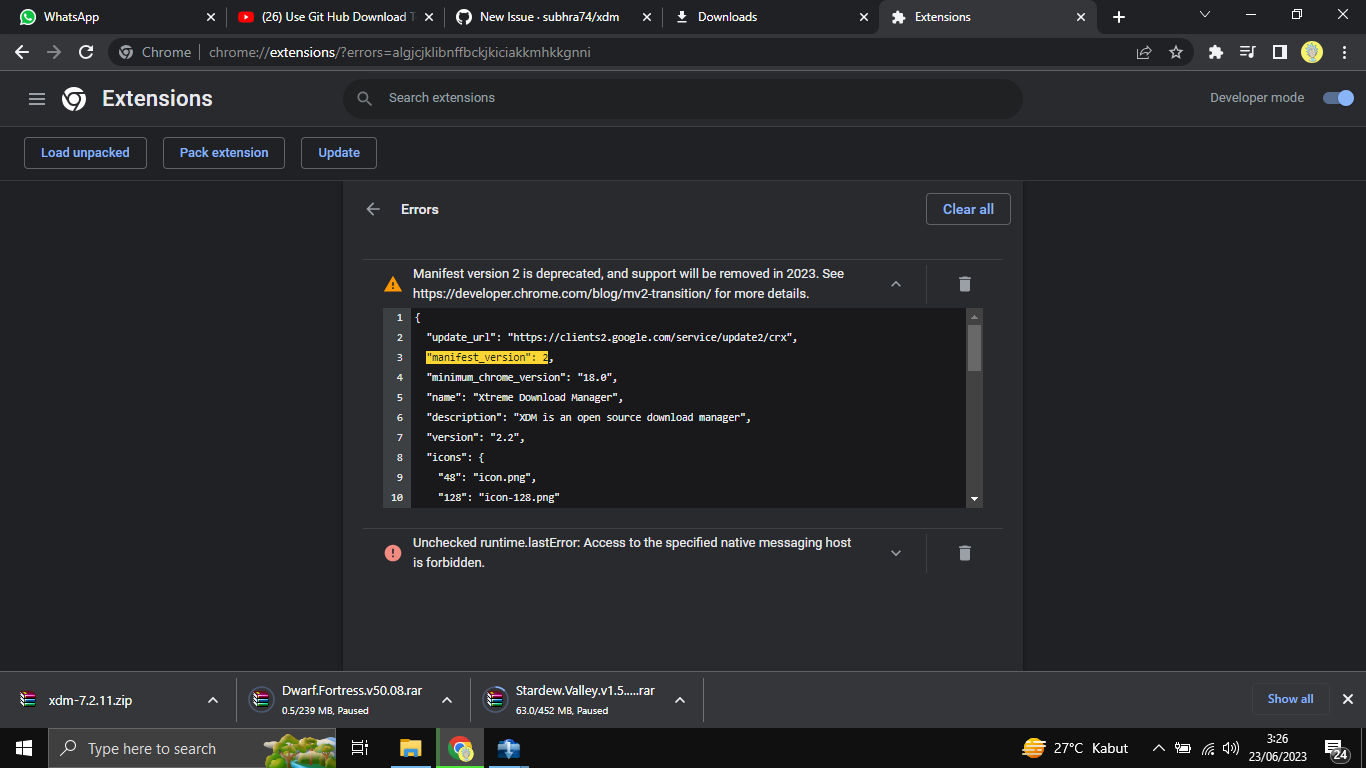Launch Xtreme Download Manager from the taskbar
The height and width of the screenshot is (768, 1366).
pos(508,748)
